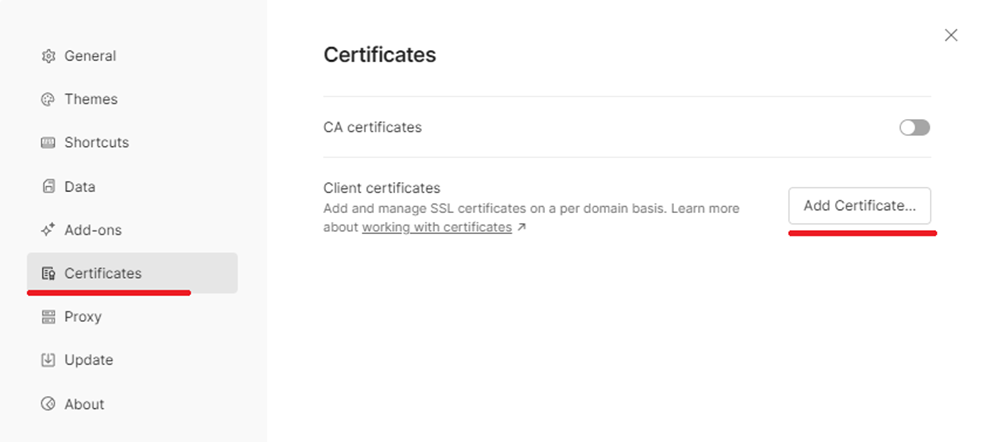The height and width of the screenshot is (442, 984).
Task: Enable the CA certificates switch
Action: (x=914, y=127)
